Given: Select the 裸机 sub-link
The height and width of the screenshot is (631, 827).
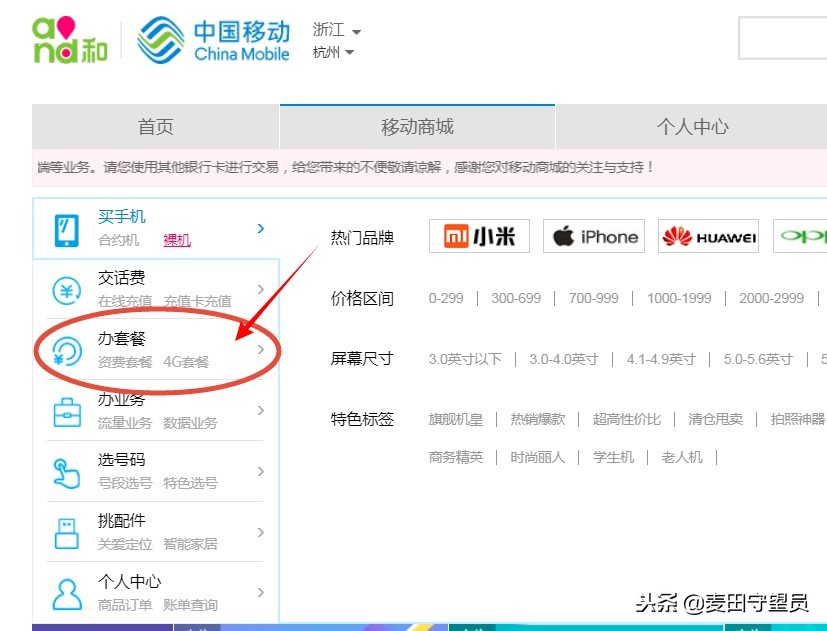Looking at the screenshot, I should [x=177, y=241].
